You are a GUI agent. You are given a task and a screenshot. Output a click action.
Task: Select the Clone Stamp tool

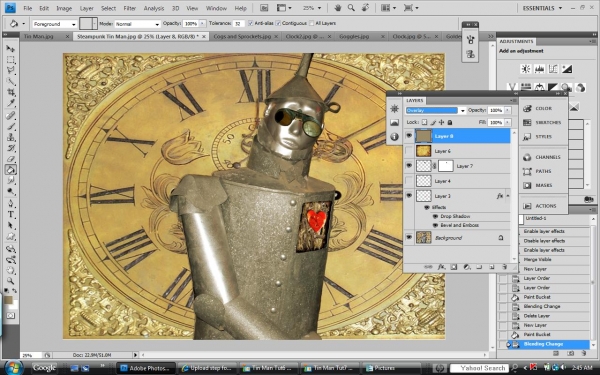pyautogui.click(x=10, y=137)
